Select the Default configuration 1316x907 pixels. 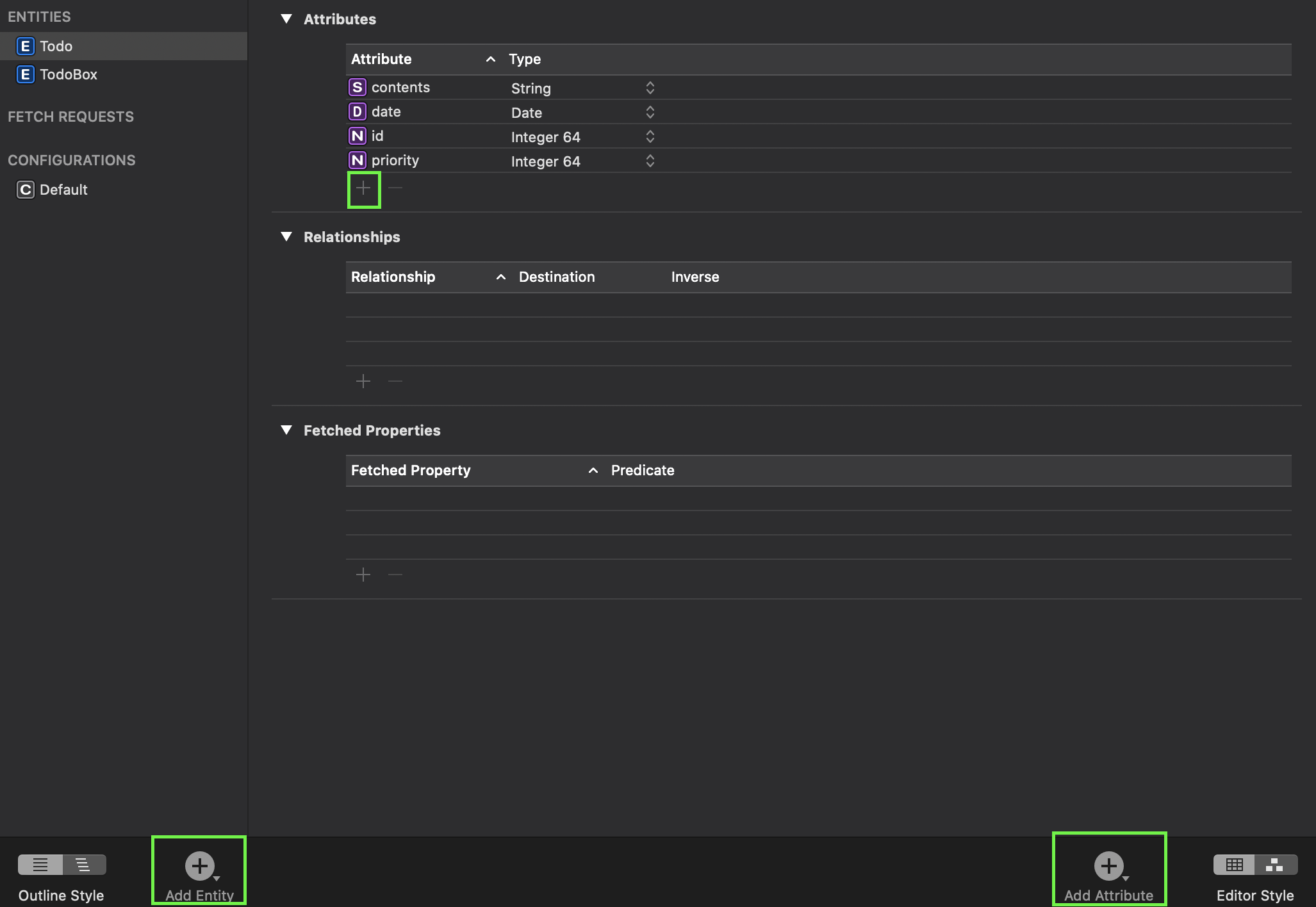[63, 190]
